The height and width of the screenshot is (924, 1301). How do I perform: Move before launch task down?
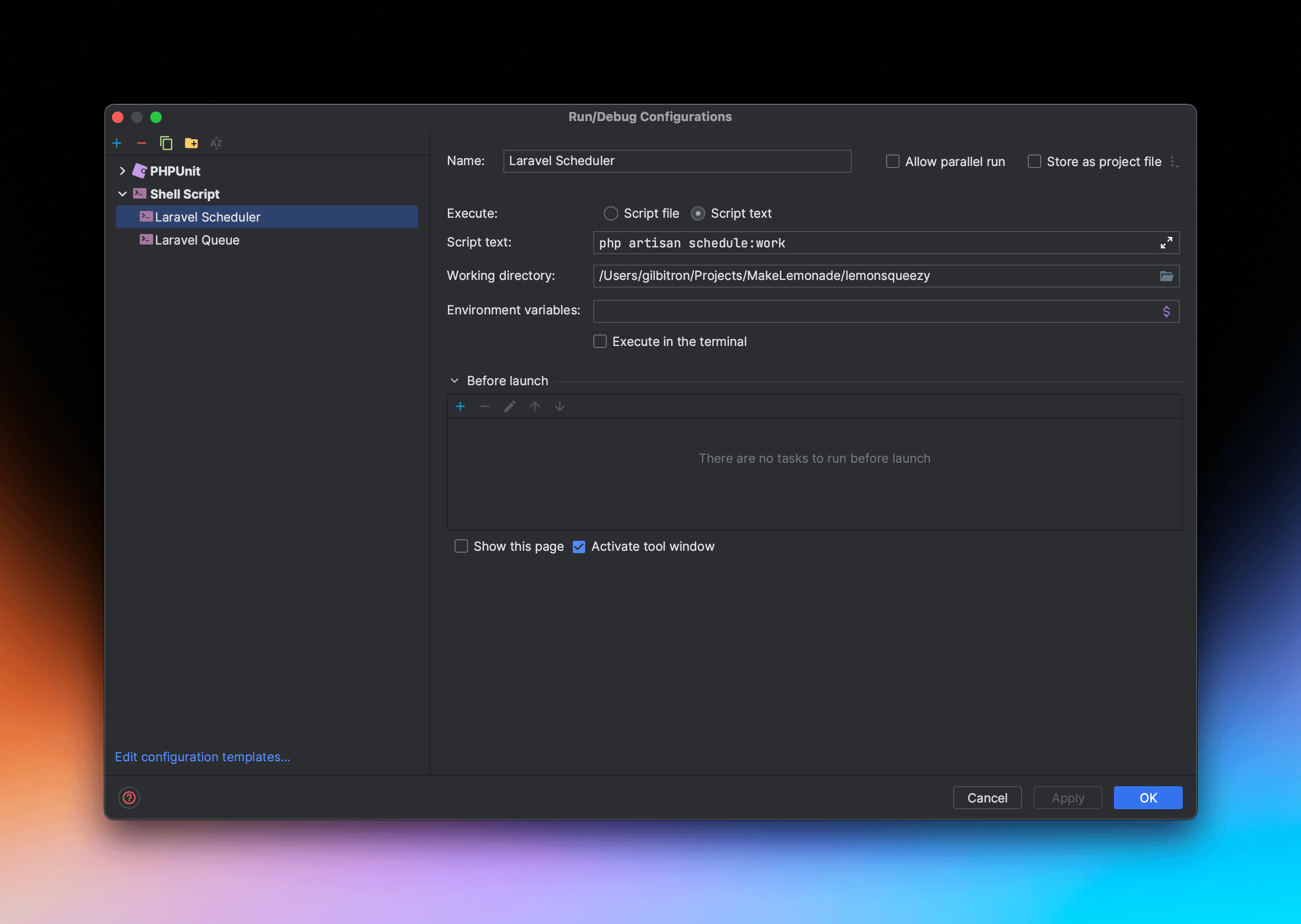560,406
